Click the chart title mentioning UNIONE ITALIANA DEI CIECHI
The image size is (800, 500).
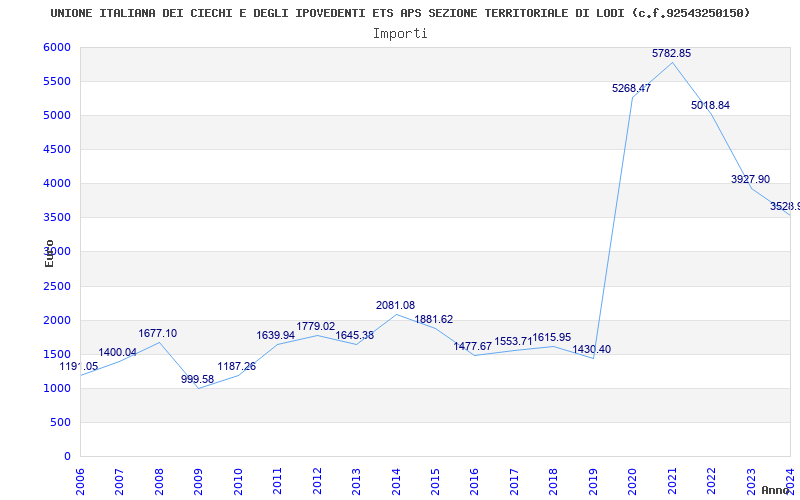(x=400, y=13)
